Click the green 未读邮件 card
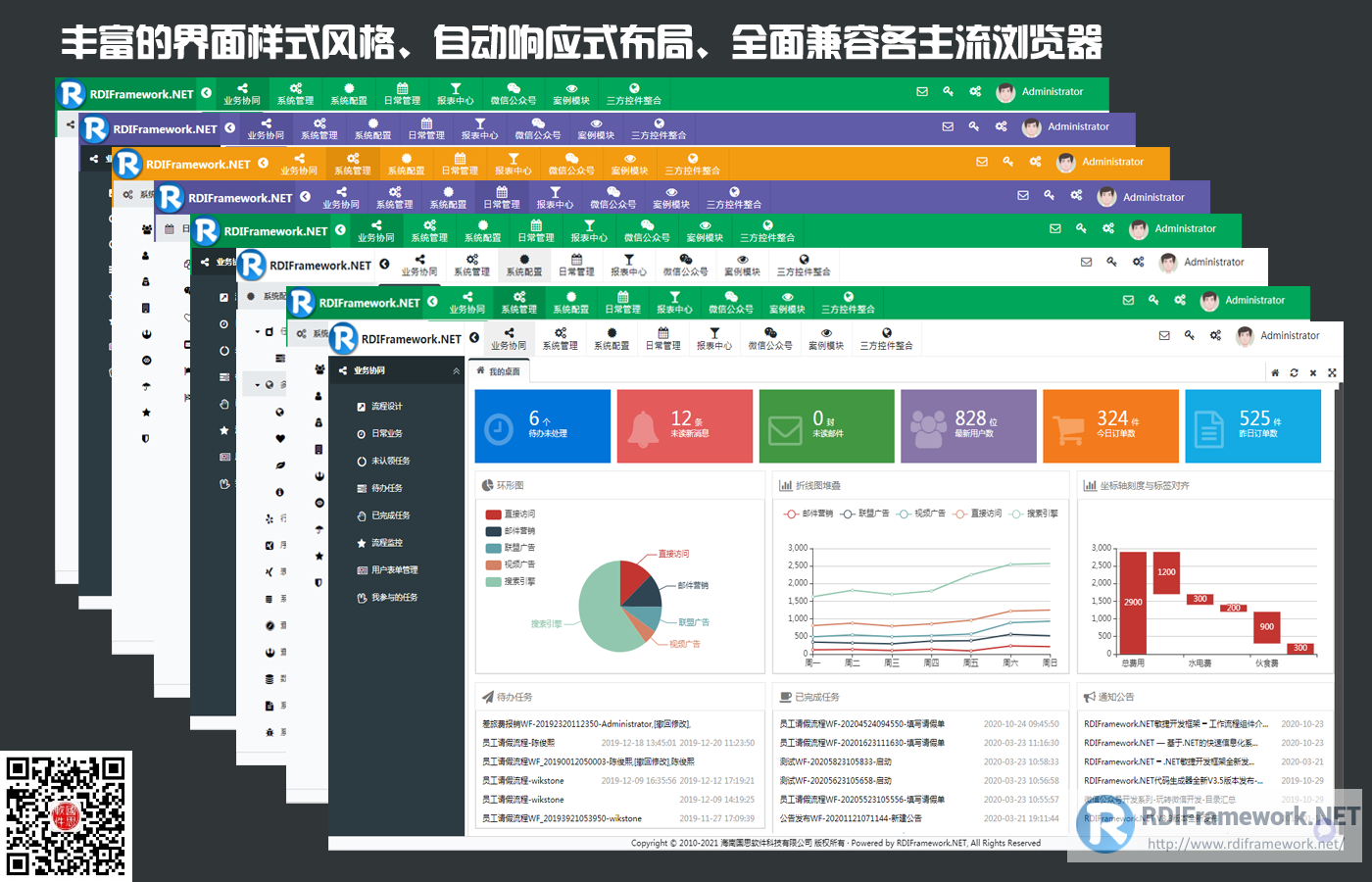 click(827, 426)
